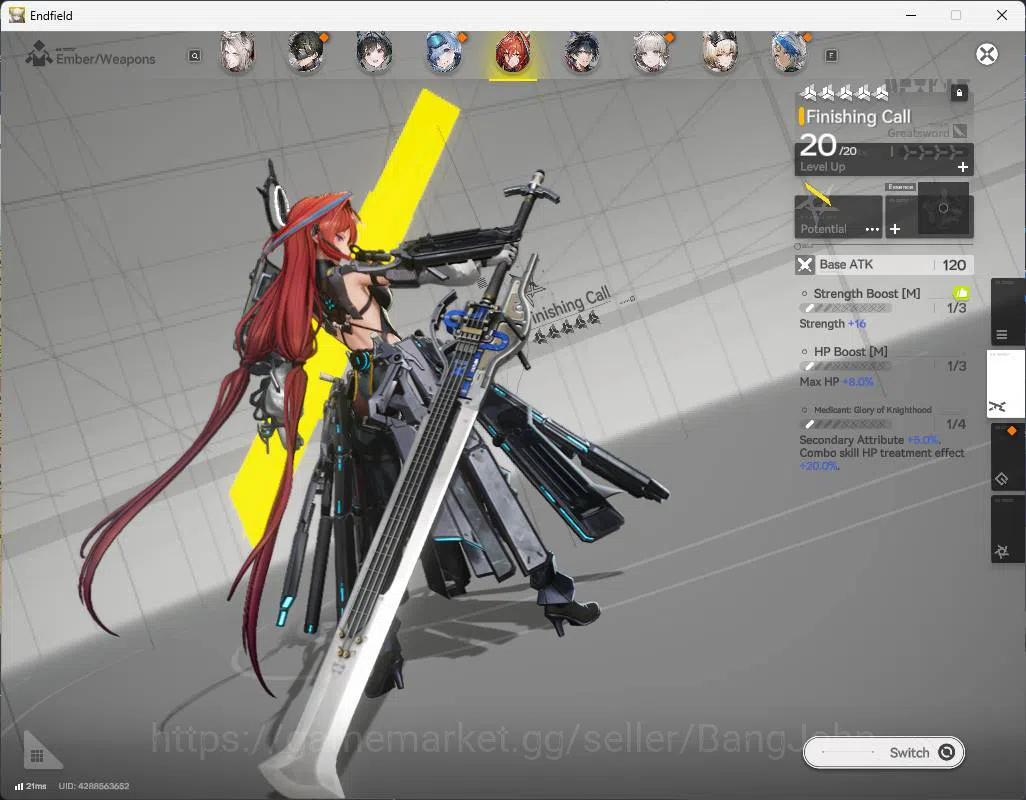Viewport: 1026px width, 800px height.
Task: Click the Level Up panel
Action: click(x=884, y=159)
